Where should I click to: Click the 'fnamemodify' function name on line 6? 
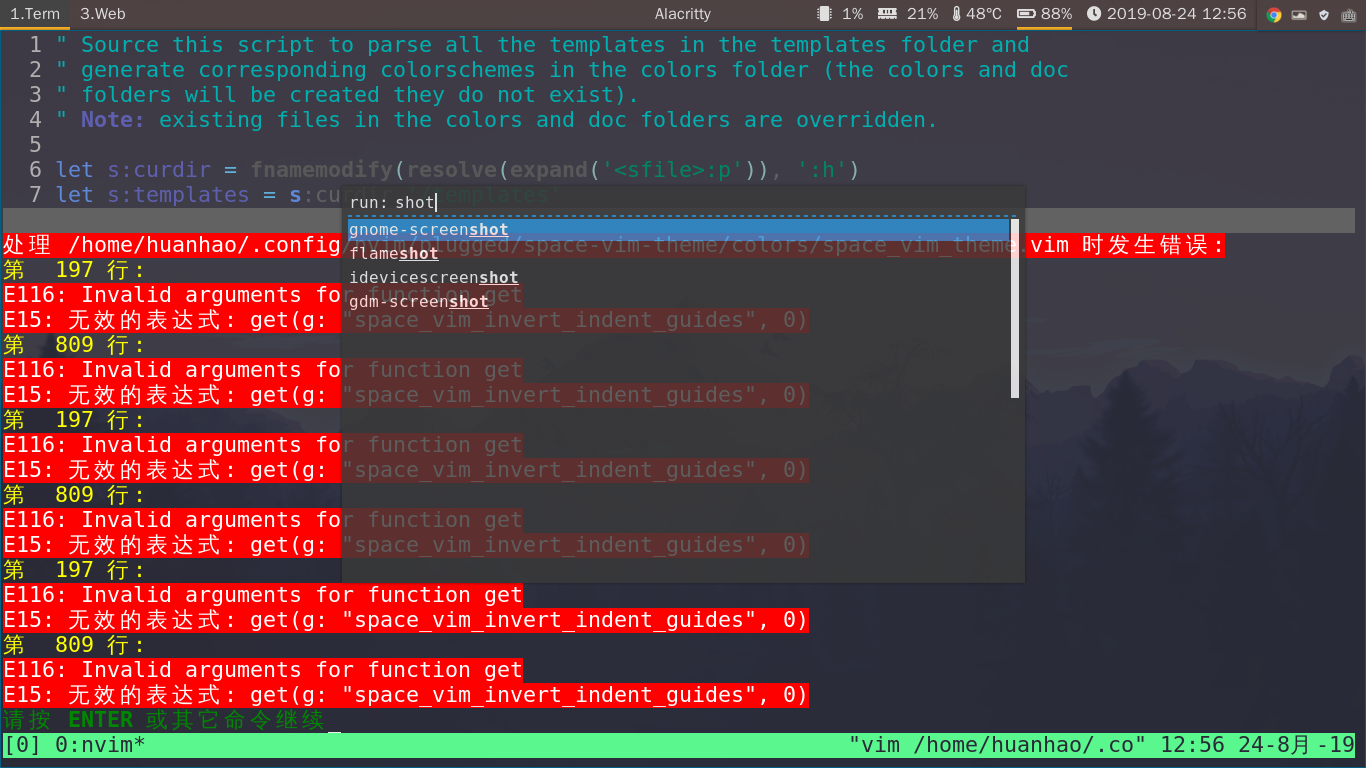click(x=321, y=170)
